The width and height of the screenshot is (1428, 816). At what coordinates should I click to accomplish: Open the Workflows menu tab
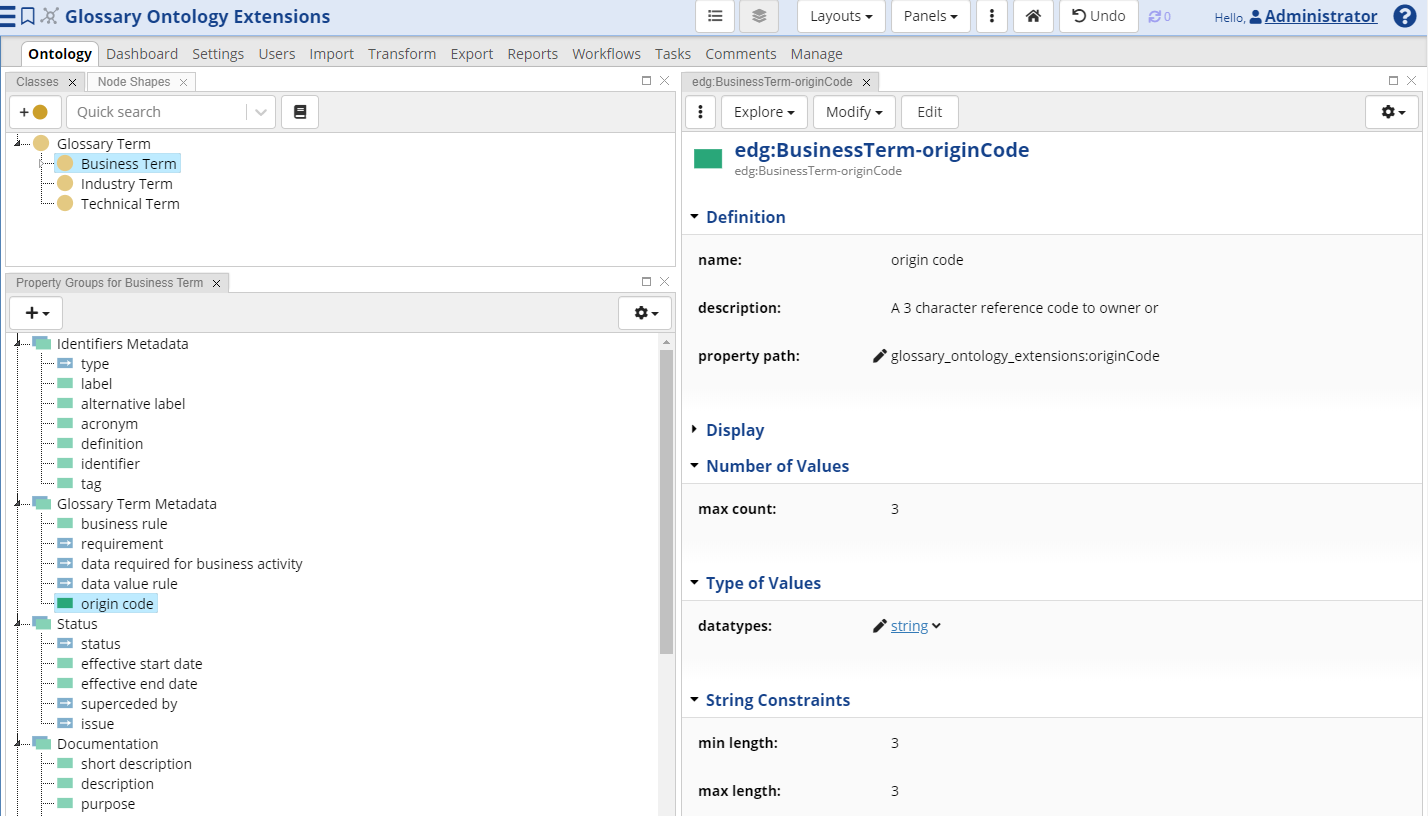606,54
